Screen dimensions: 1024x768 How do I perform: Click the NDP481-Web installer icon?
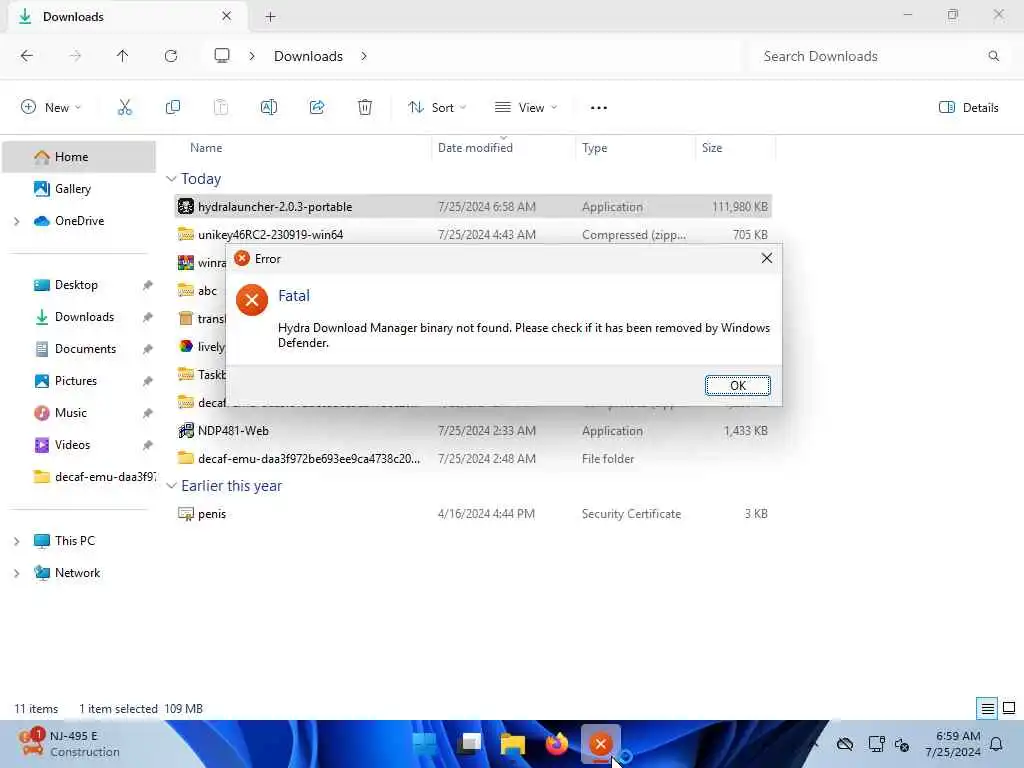tap(185, 430)
